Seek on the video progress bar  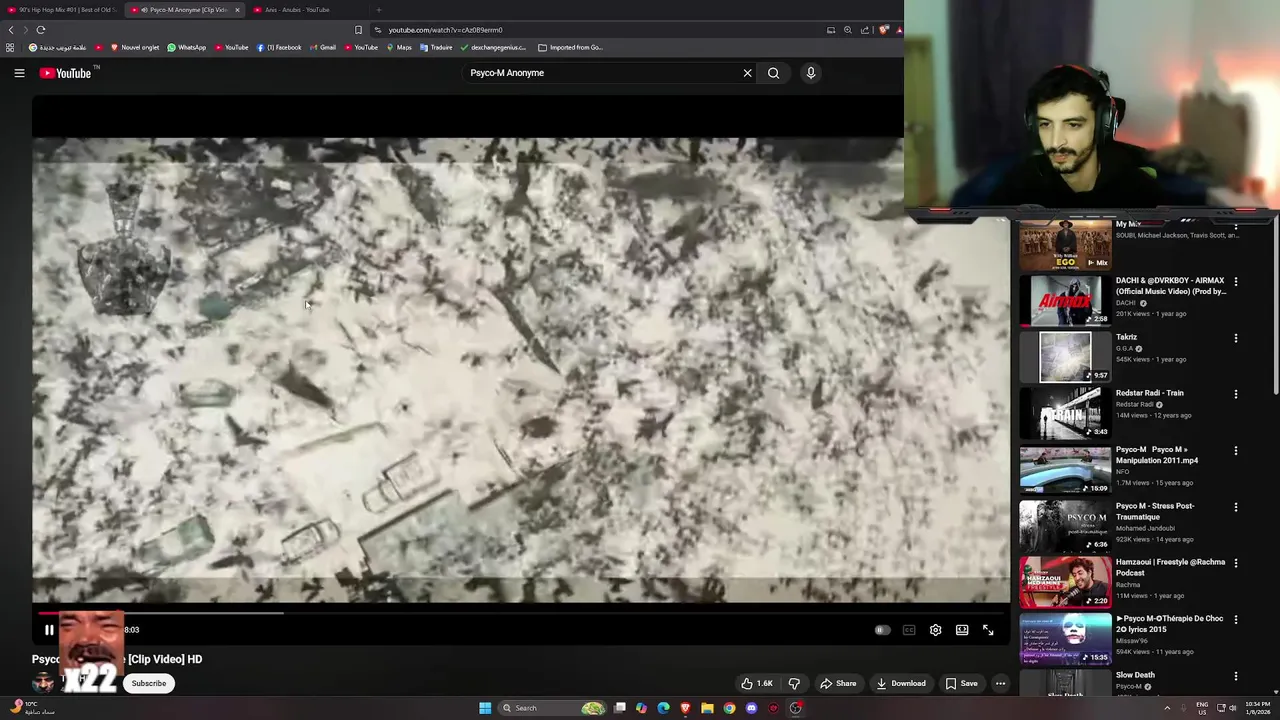(x=520, y=612)
